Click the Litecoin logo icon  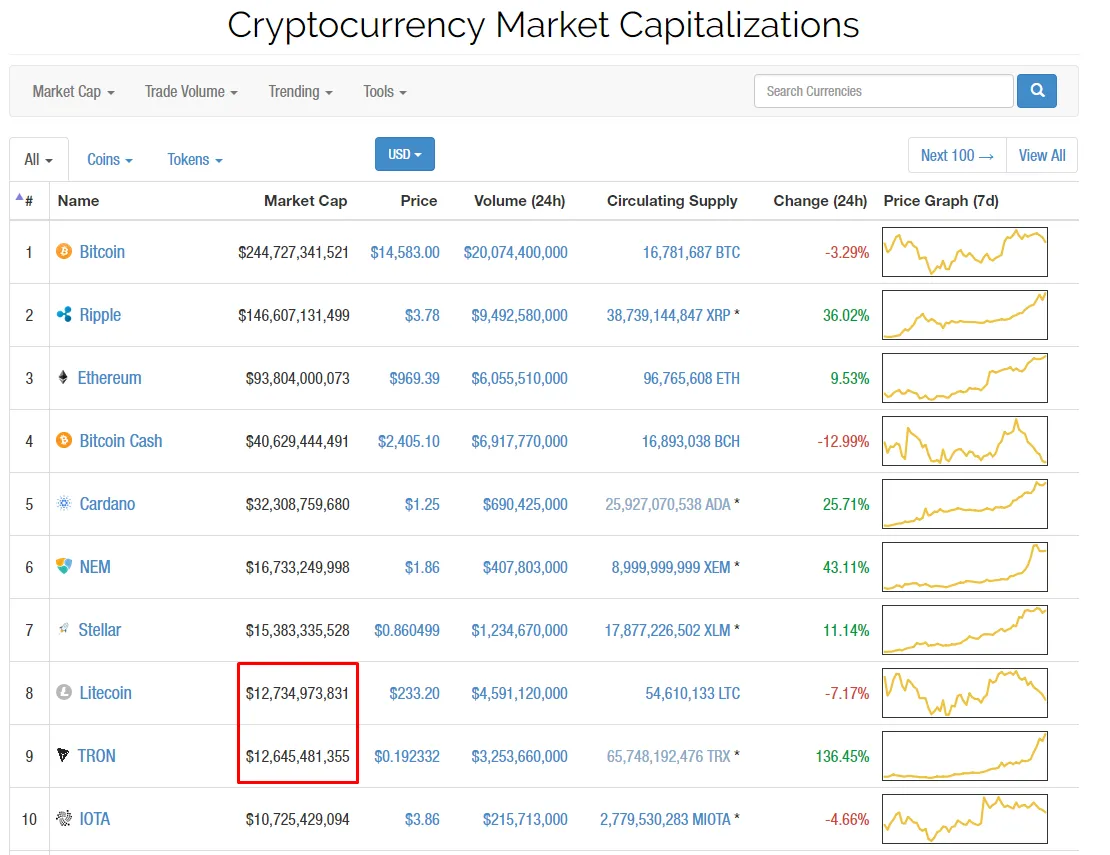tap(64, 692)
